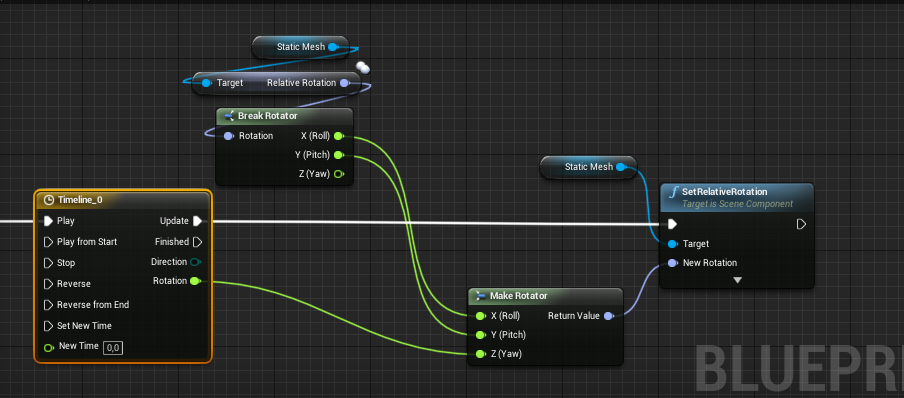Edit the New Time value field

point(113,347)
